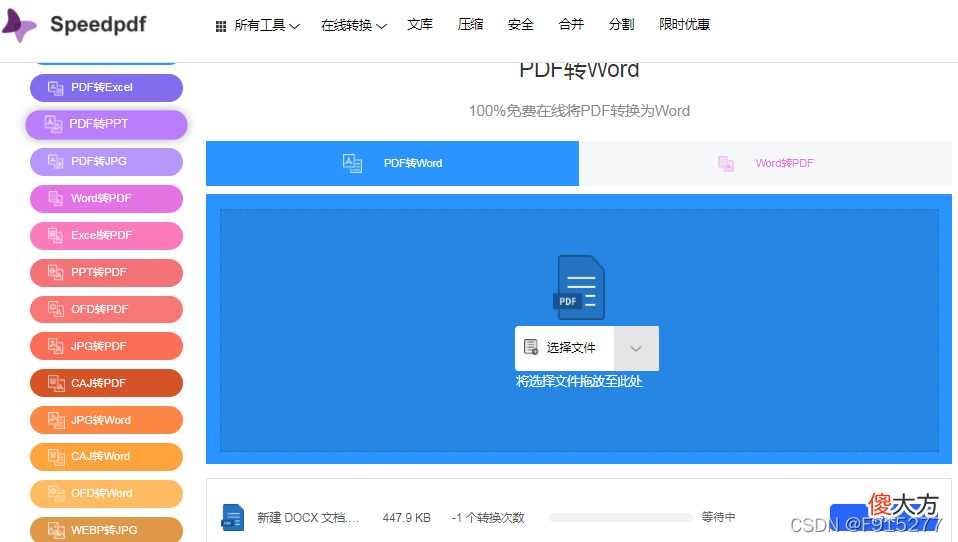
Task: Click the Speedpdf bird logo
Action: (x=19, y=26)
